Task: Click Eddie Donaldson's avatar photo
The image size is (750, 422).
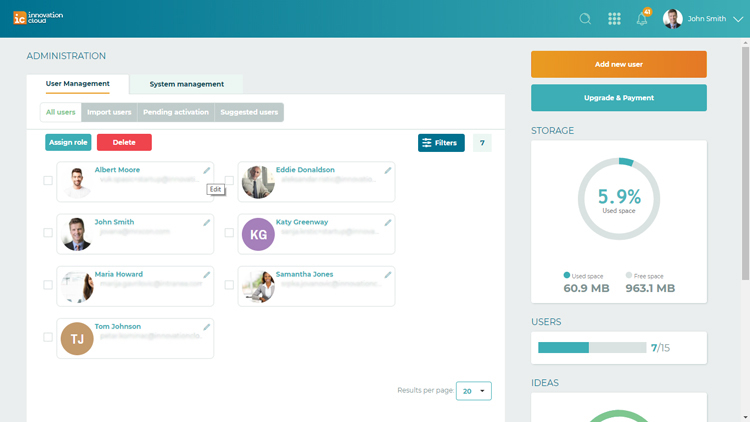Action: coord(258,182)
